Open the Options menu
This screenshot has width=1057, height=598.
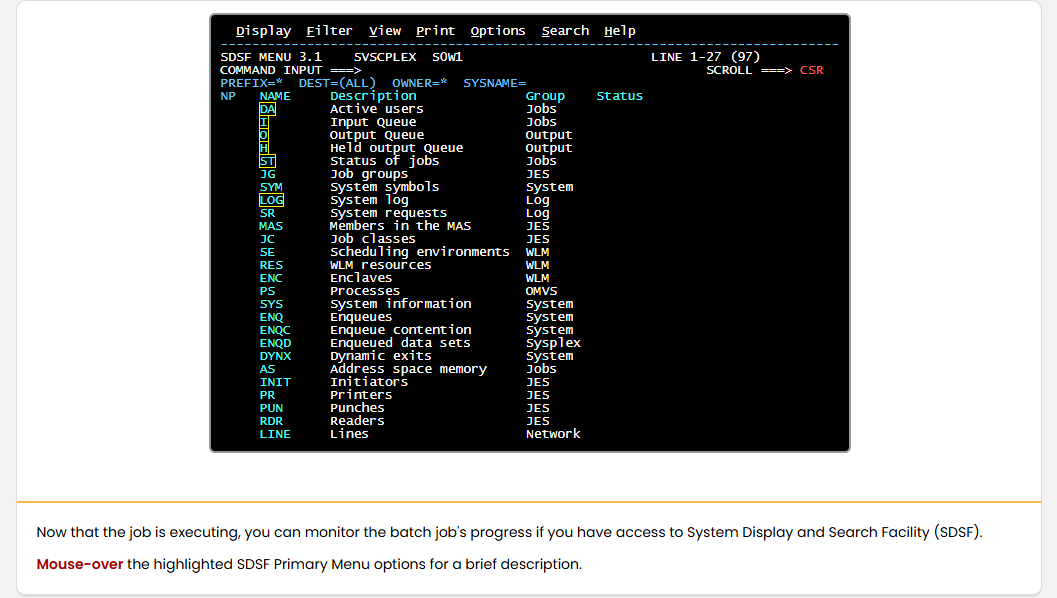pyautogui.click(x=497, y=31)
